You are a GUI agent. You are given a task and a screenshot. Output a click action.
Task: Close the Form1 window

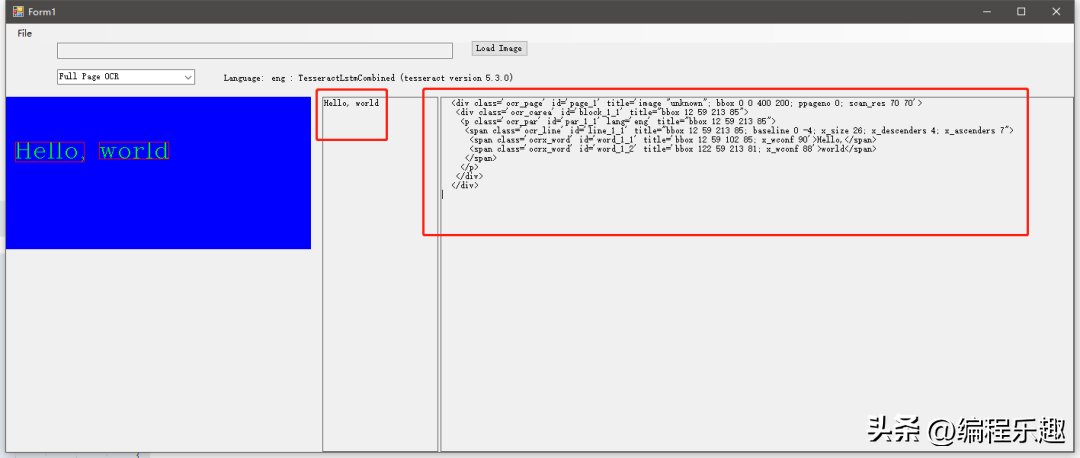point(1056,11)
